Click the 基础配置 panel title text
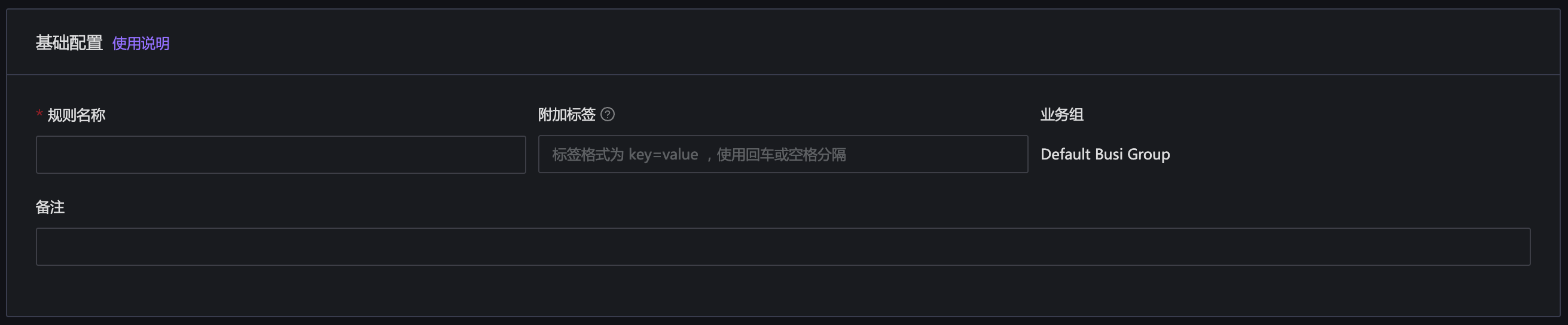 (69, 43)
